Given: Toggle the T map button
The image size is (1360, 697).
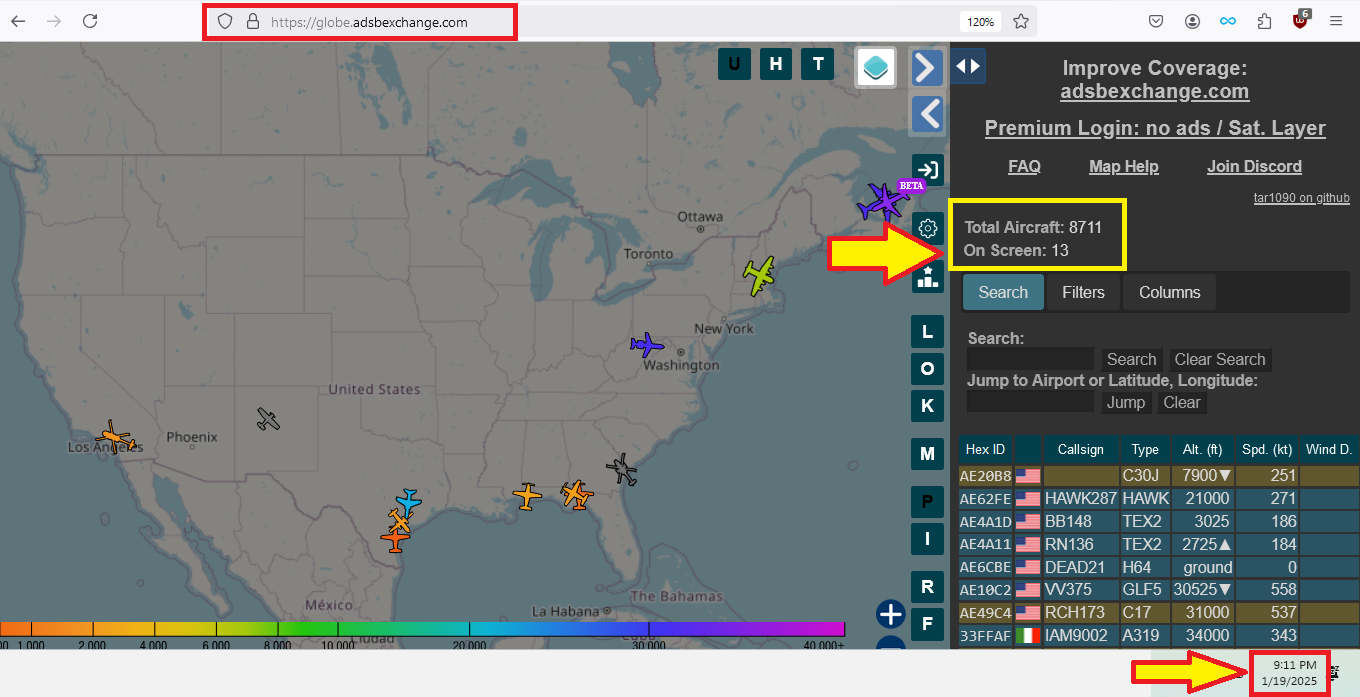Looking at the screenshot, I should point(818,64).
